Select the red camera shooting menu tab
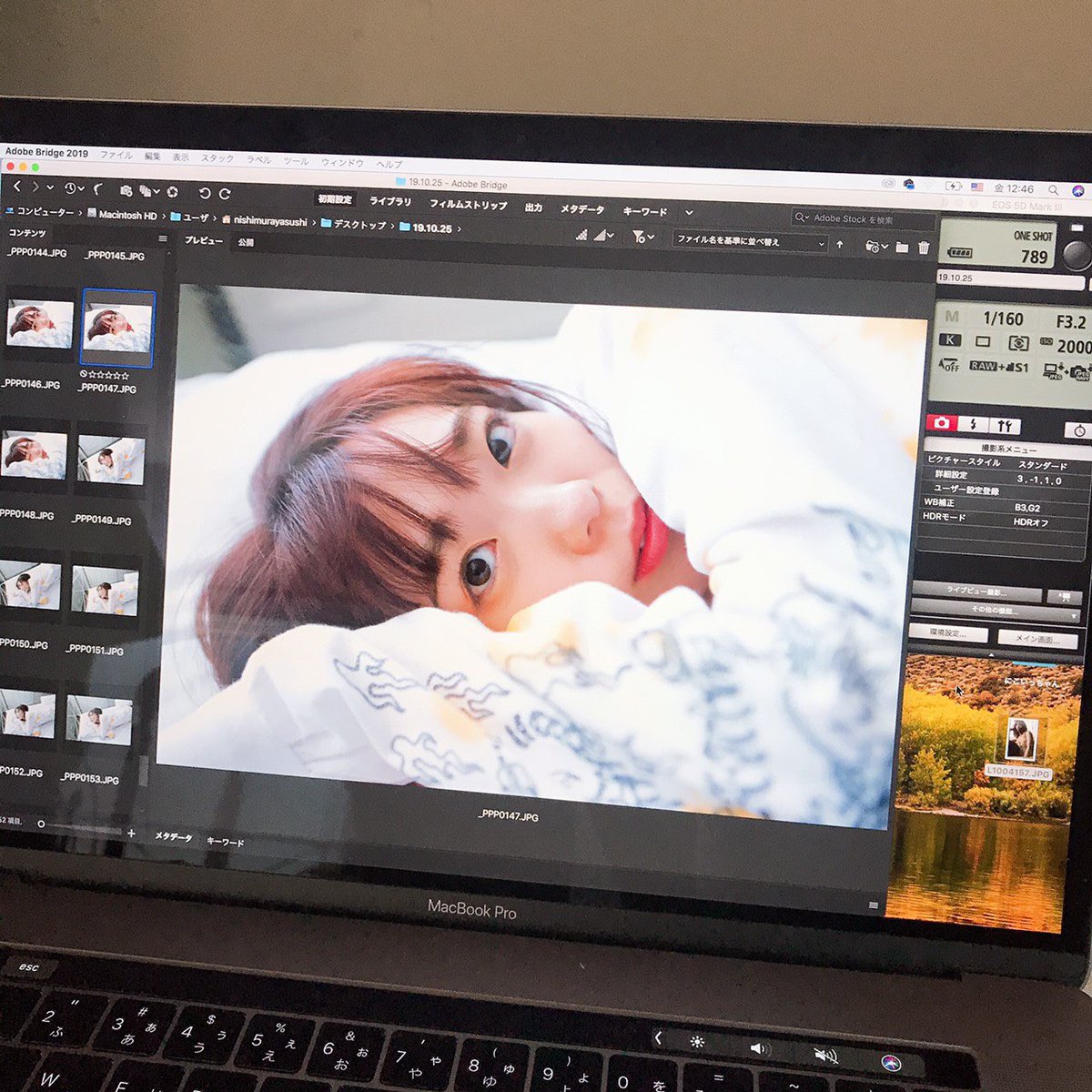 [941, 421]
